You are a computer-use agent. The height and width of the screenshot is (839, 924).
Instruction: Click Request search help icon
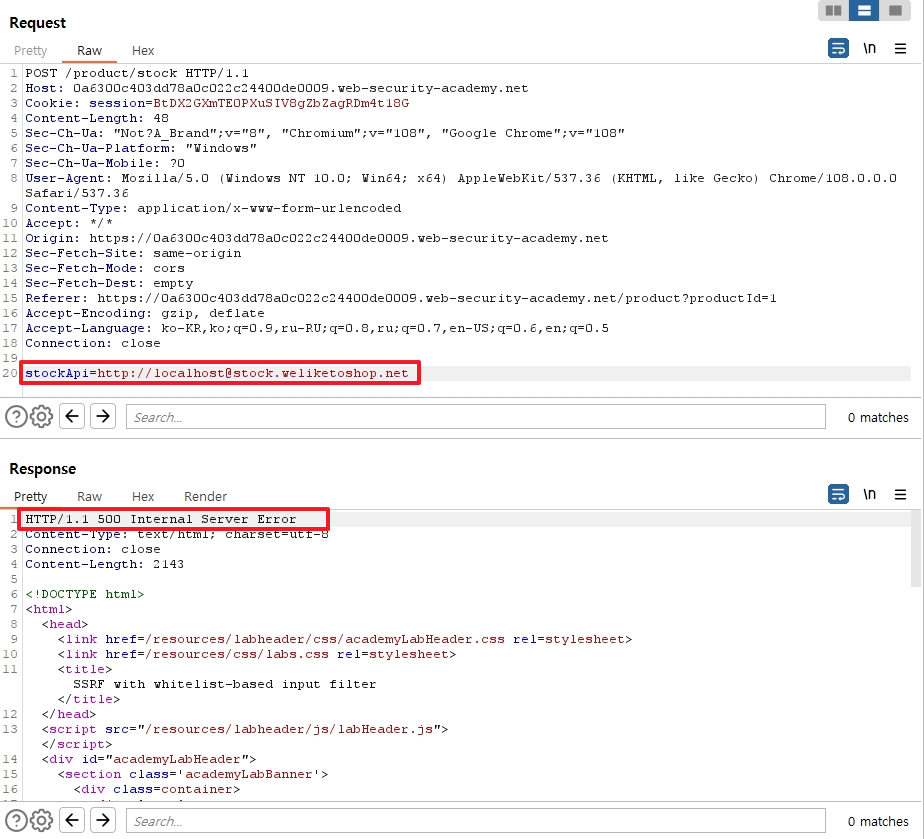(16, 417)
